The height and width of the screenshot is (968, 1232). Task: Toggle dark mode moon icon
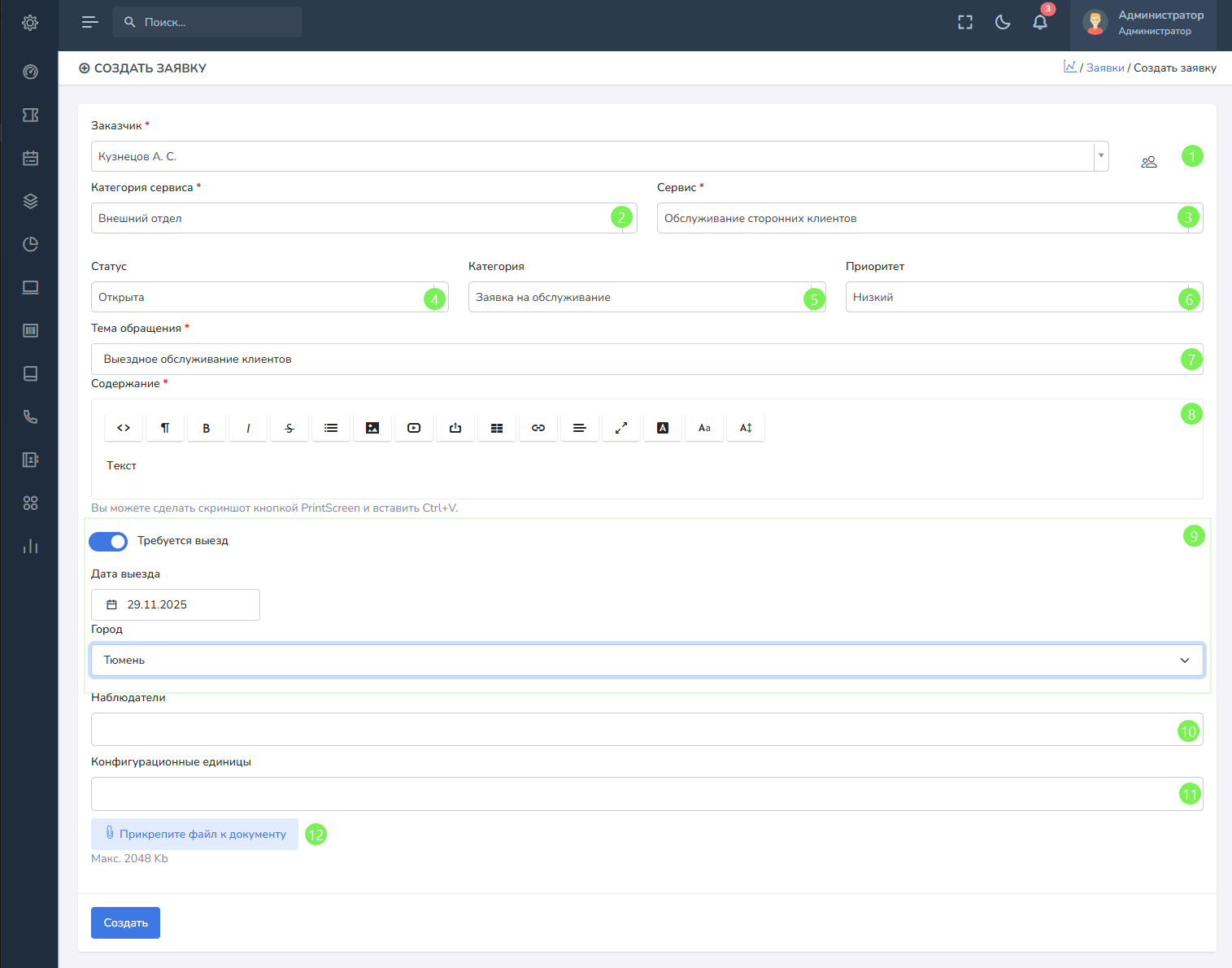coord(1003,22)
